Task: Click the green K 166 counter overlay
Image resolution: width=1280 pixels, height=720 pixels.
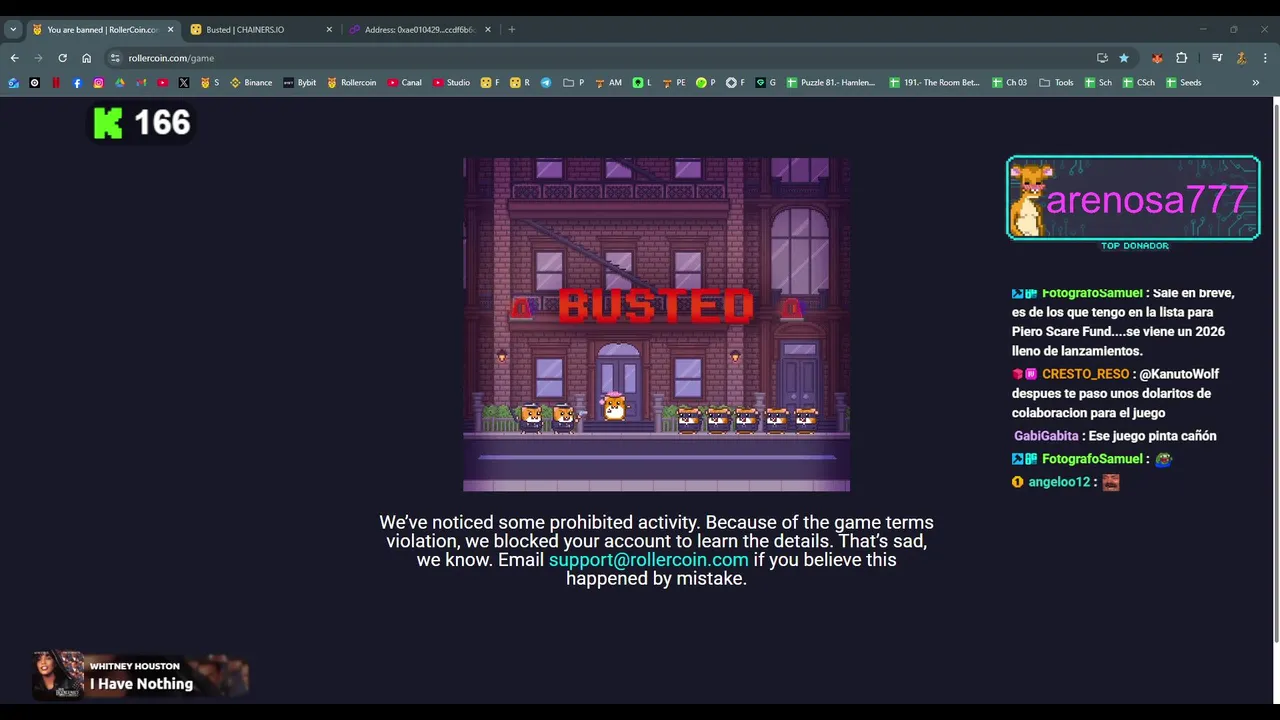Action: click(x=141, y=123)
